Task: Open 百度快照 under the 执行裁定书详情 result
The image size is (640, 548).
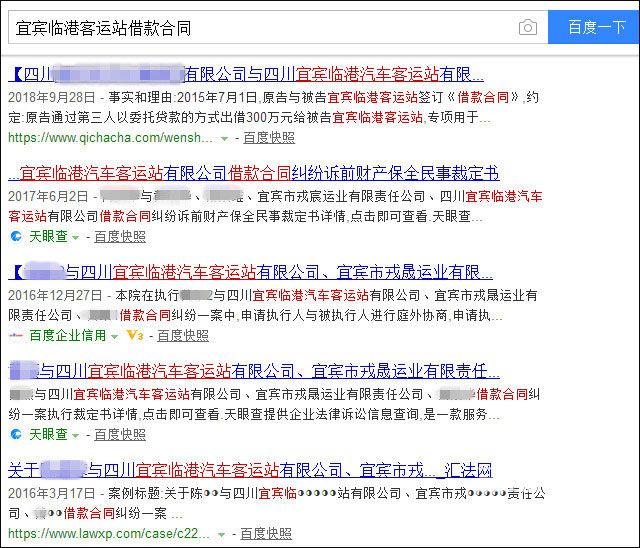Action: tap(120, 434)
